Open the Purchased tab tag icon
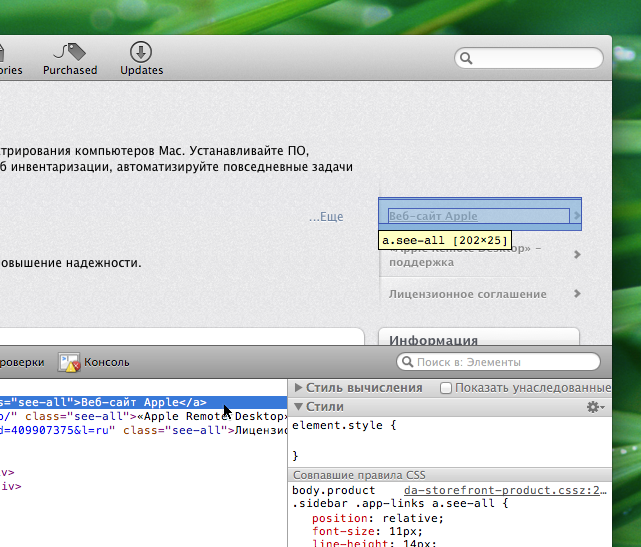Viewport: 641px width, 547px height. pos(69,52)
